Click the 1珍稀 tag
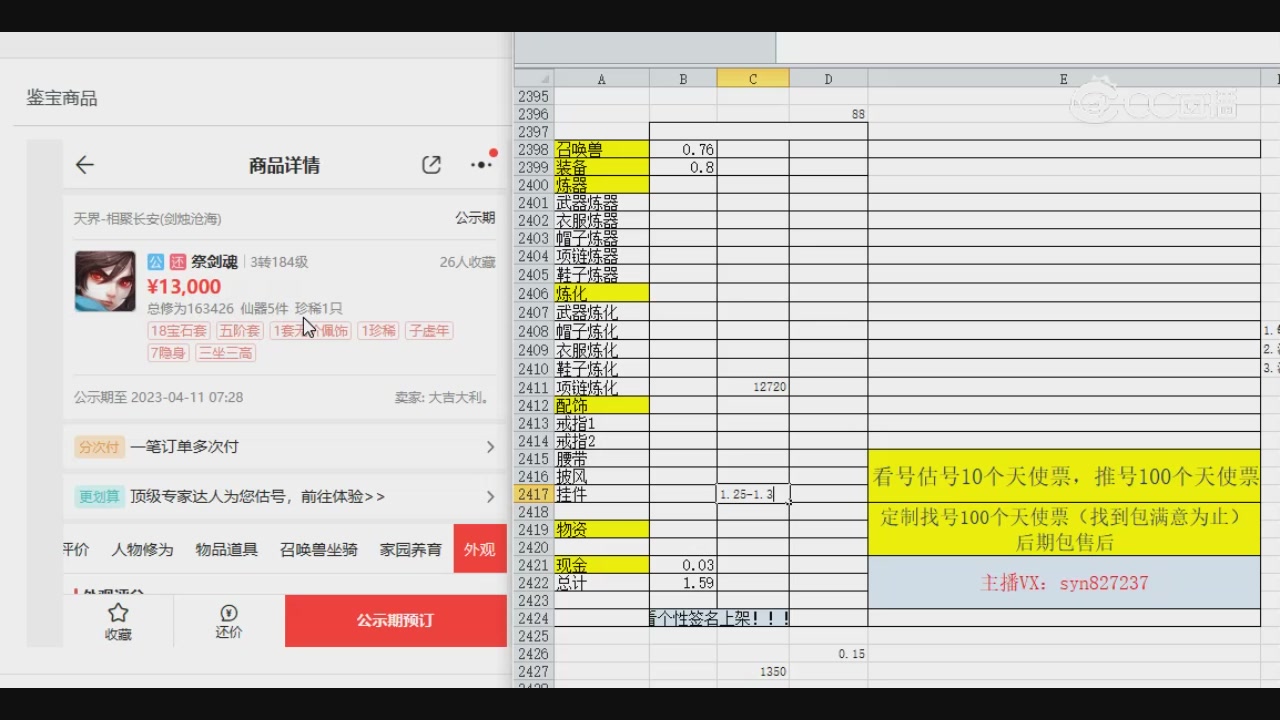The height and width of the screenshot is (720, 1280). (378, 331)
